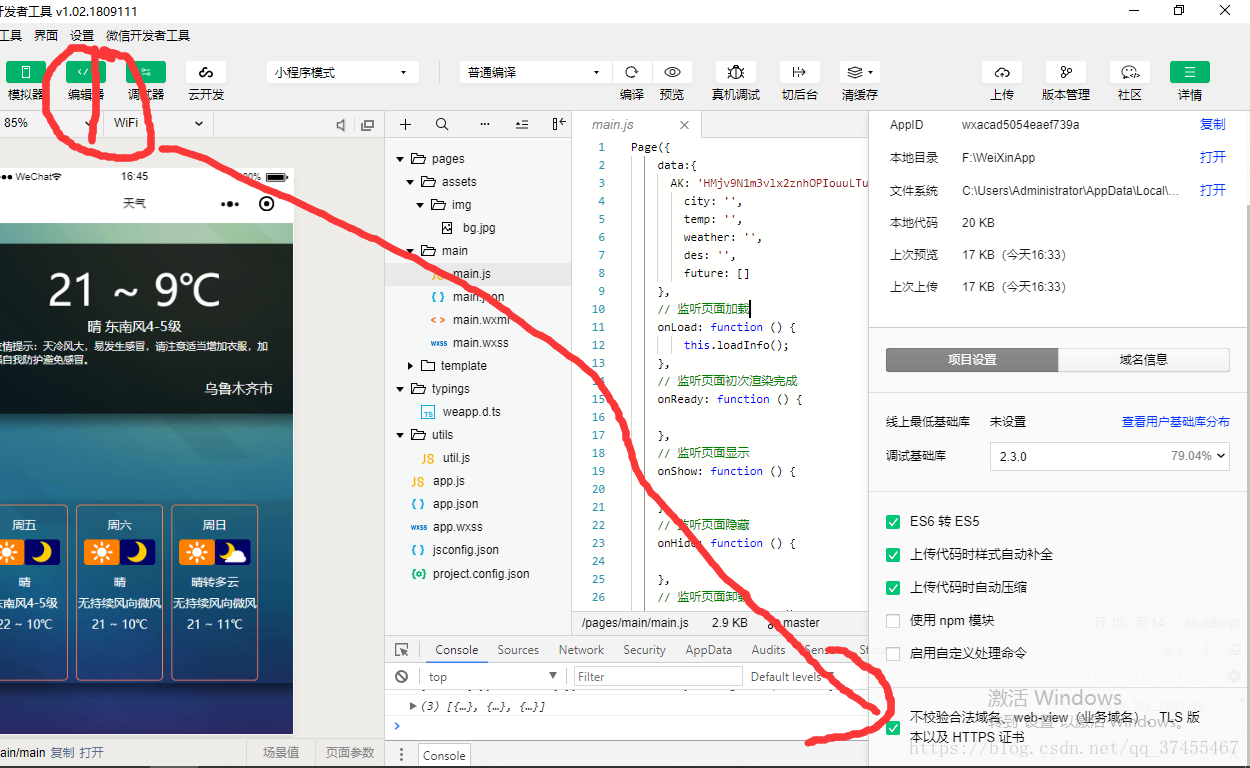This screenshot has height=768, width=1250.
Task: Enable 启用自定义处理命令 checkbox
Action: [893, 653]
